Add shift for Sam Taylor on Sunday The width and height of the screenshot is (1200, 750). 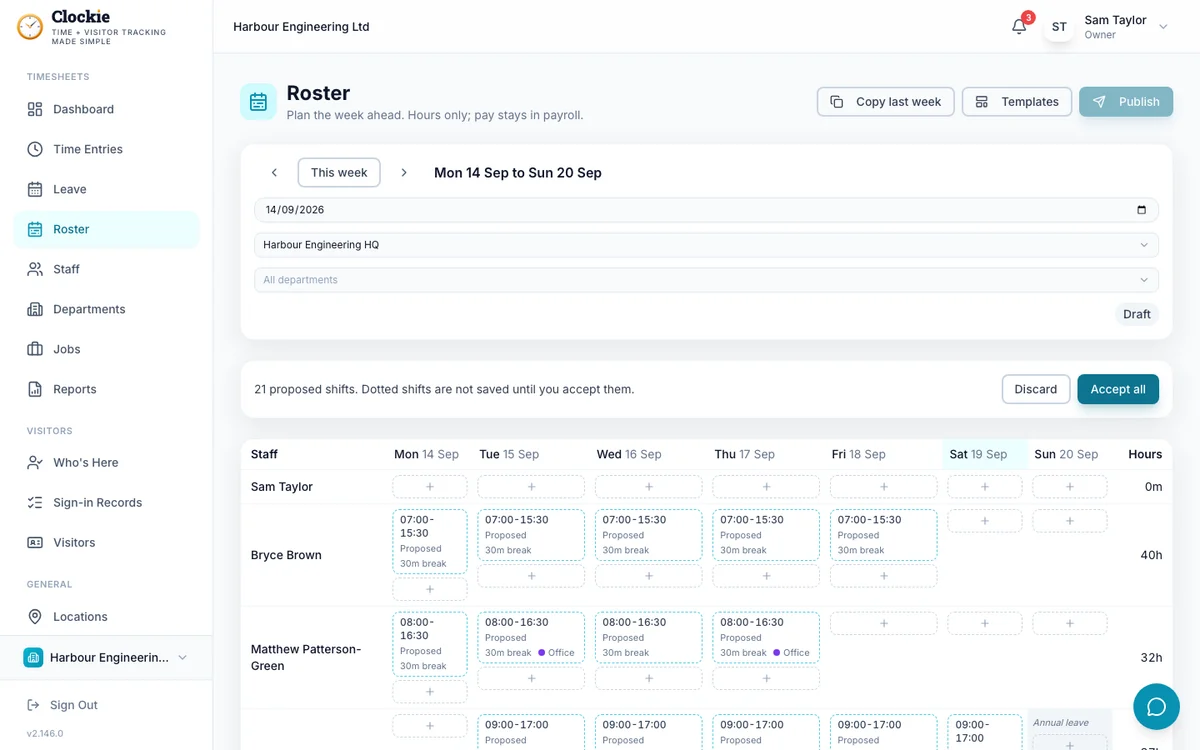[x=1070, y=487]
